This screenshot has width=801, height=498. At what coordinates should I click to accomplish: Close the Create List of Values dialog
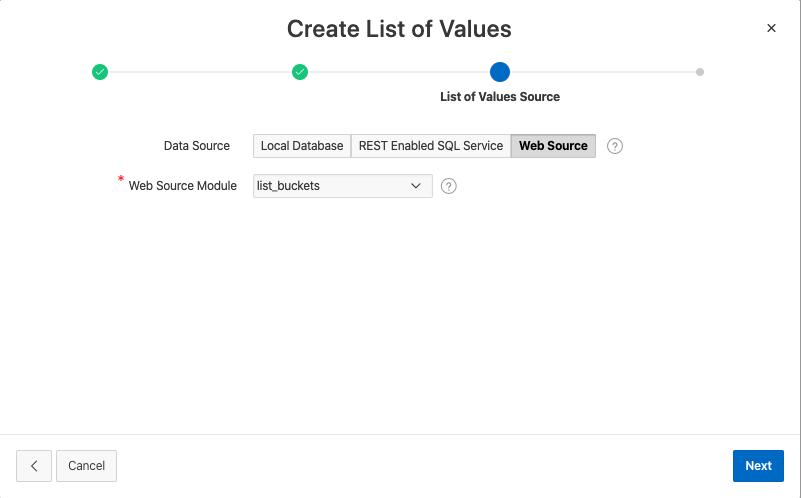[771, 28]
